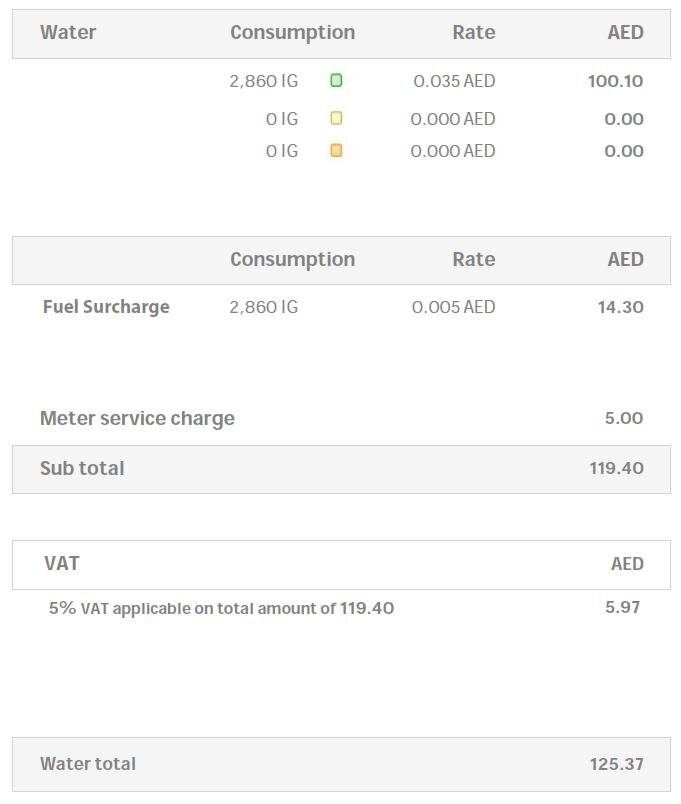
Task: Click the yellow consumption slab indicator
Action: 336,118
